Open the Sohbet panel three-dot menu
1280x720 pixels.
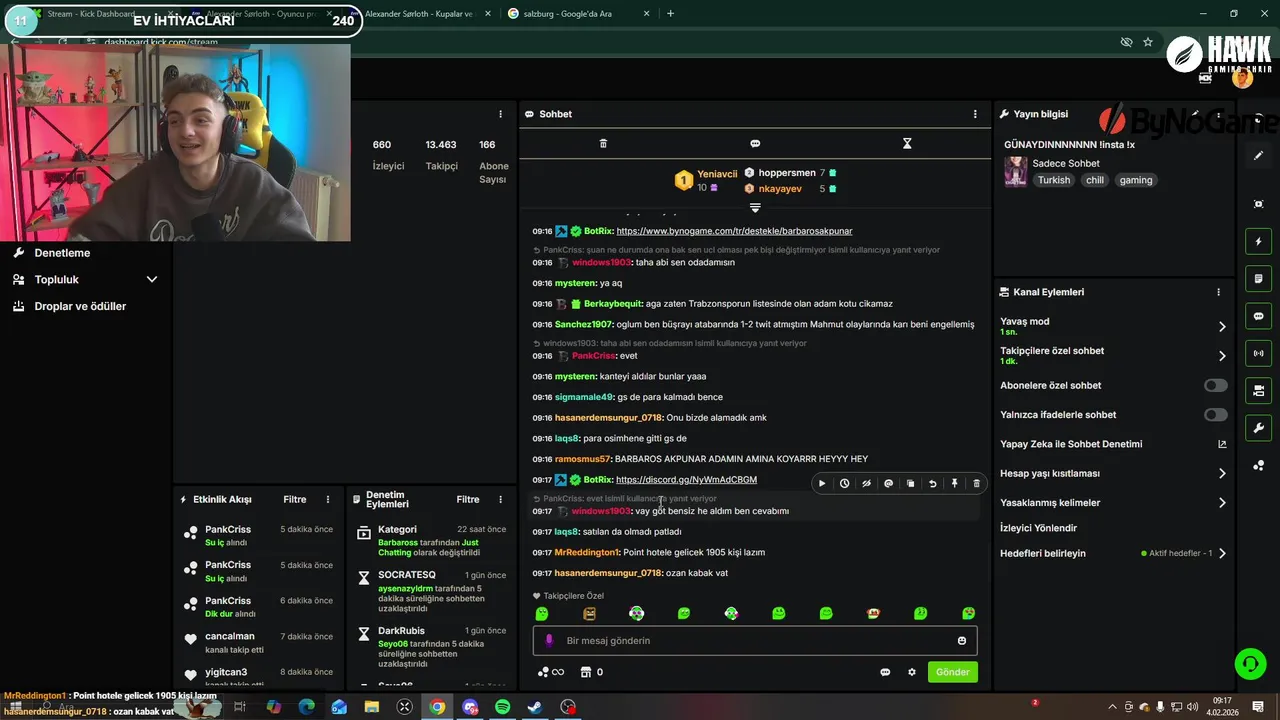tap(975, 114)
